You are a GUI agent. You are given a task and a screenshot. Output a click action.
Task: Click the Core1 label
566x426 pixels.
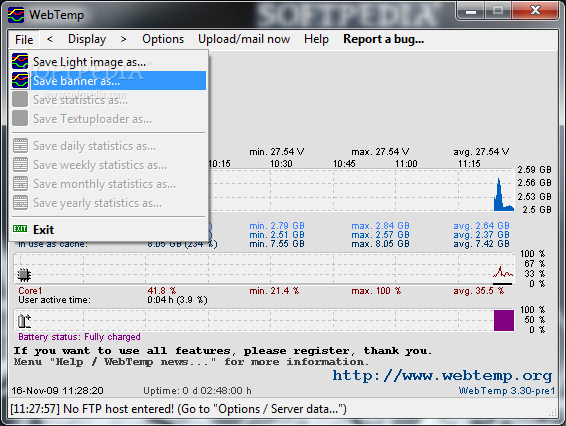(x=30, y=291)
